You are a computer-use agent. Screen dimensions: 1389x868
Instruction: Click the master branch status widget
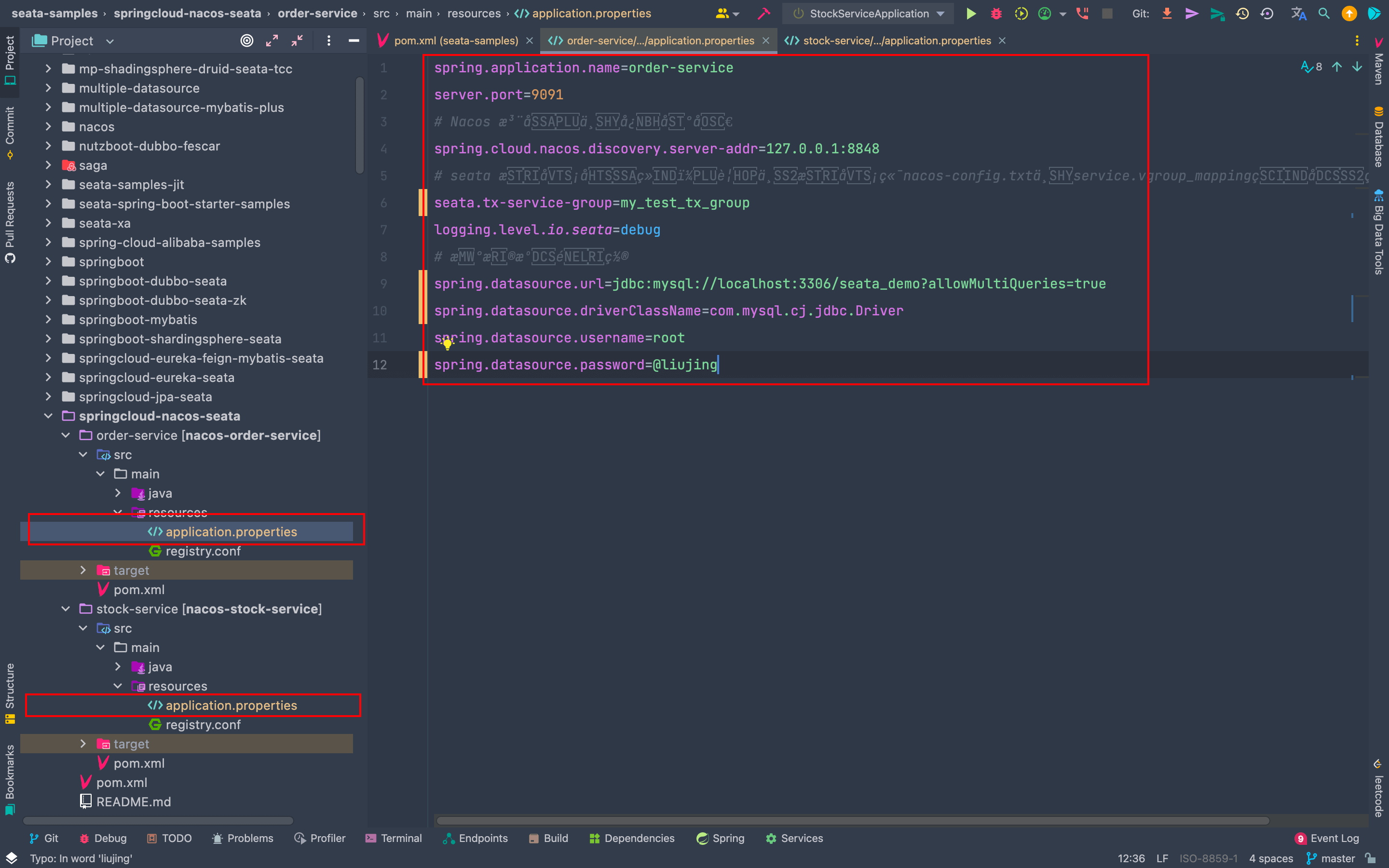[1331, 858]
